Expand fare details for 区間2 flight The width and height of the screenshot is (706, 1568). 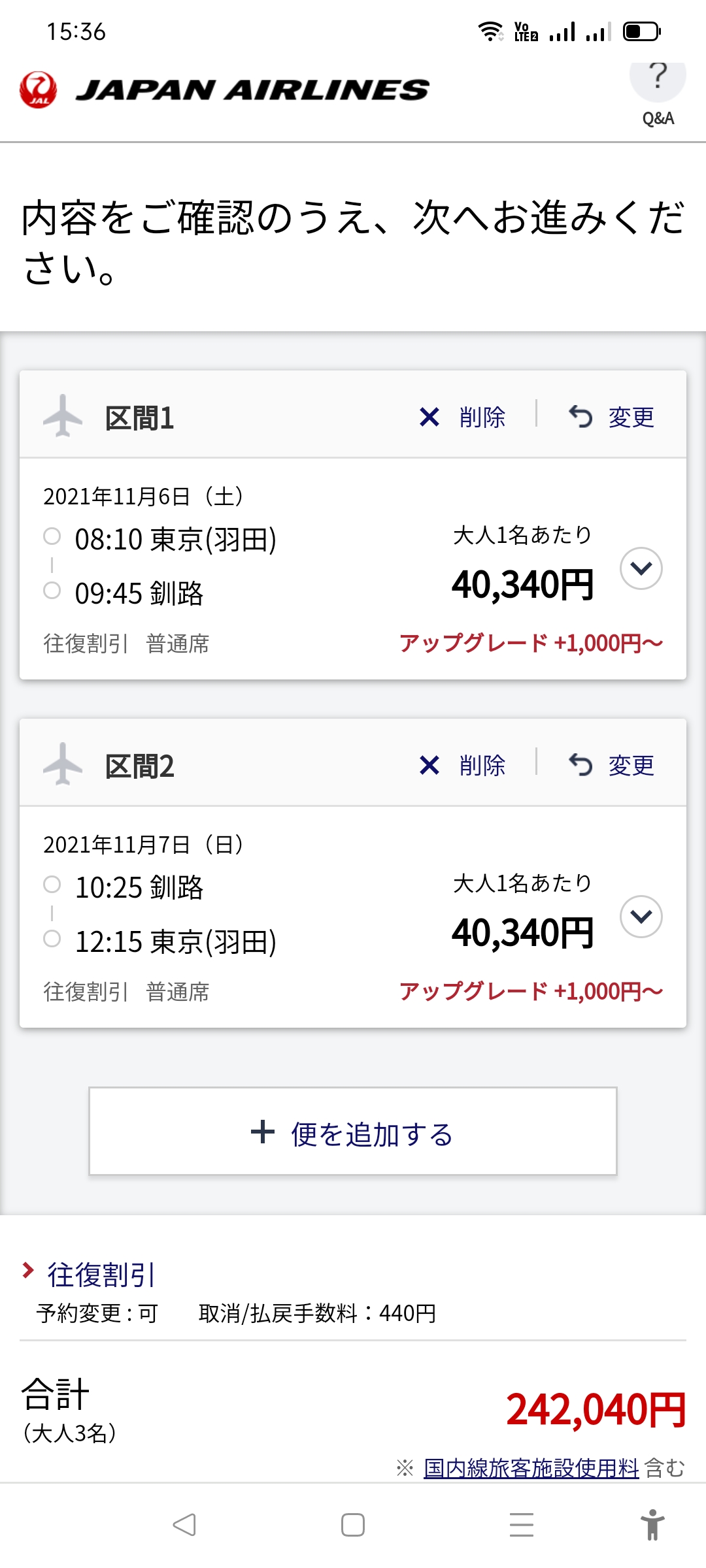(x=641, y=917)
